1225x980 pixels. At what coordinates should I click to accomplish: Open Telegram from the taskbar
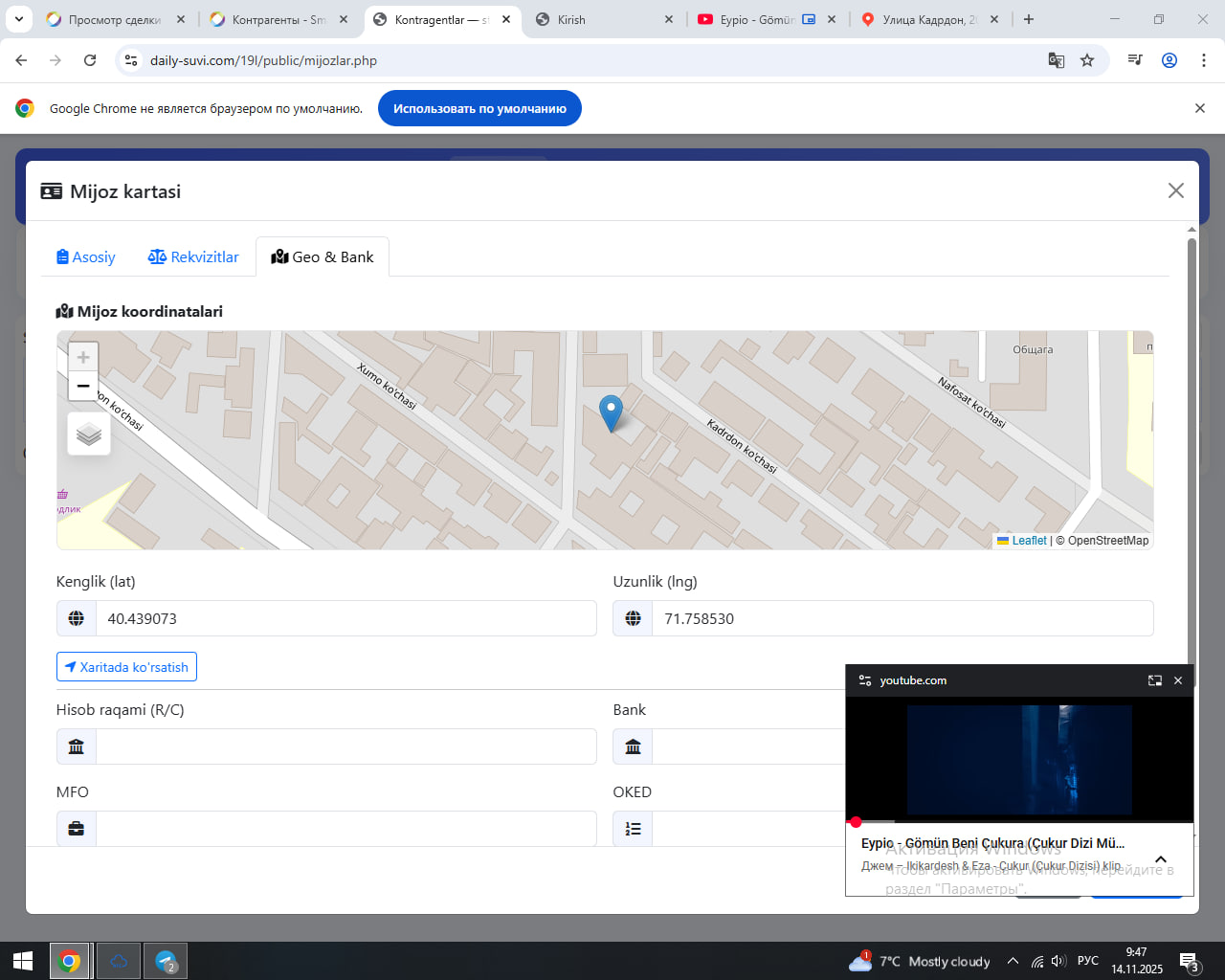tap(166, 961)
